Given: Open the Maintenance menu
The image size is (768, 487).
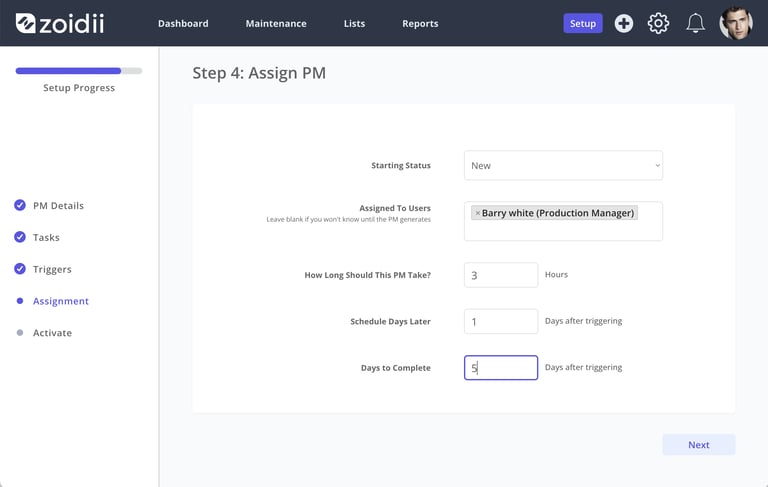Looking at the screenshot, I should 276,24.
